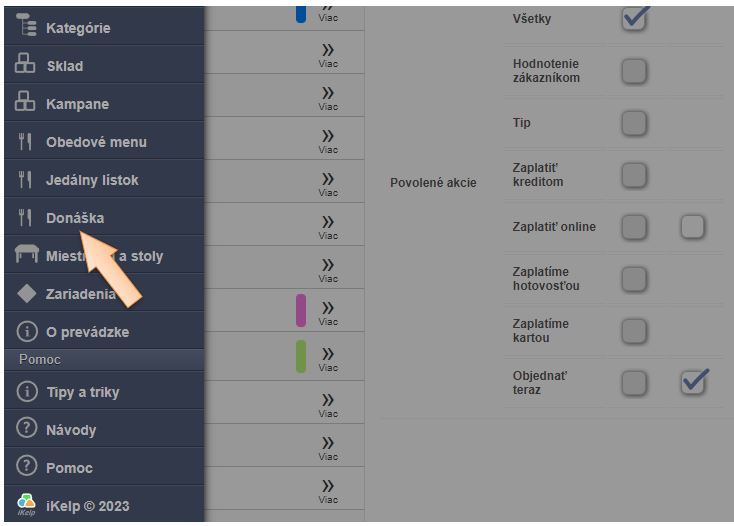Click the iKelp logo icon
Viewport: 734px width, 526px height.
26,505
